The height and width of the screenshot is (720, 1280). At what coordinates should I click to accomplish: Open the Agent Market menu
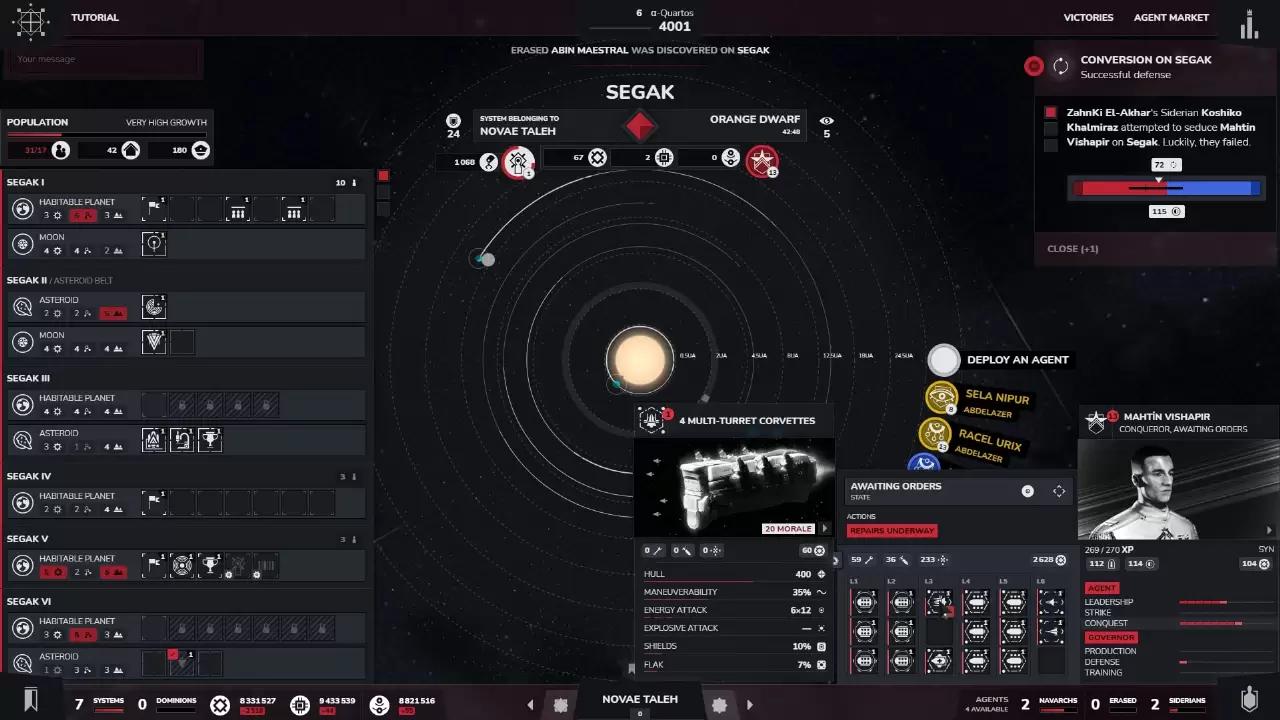click(1171, 17)
